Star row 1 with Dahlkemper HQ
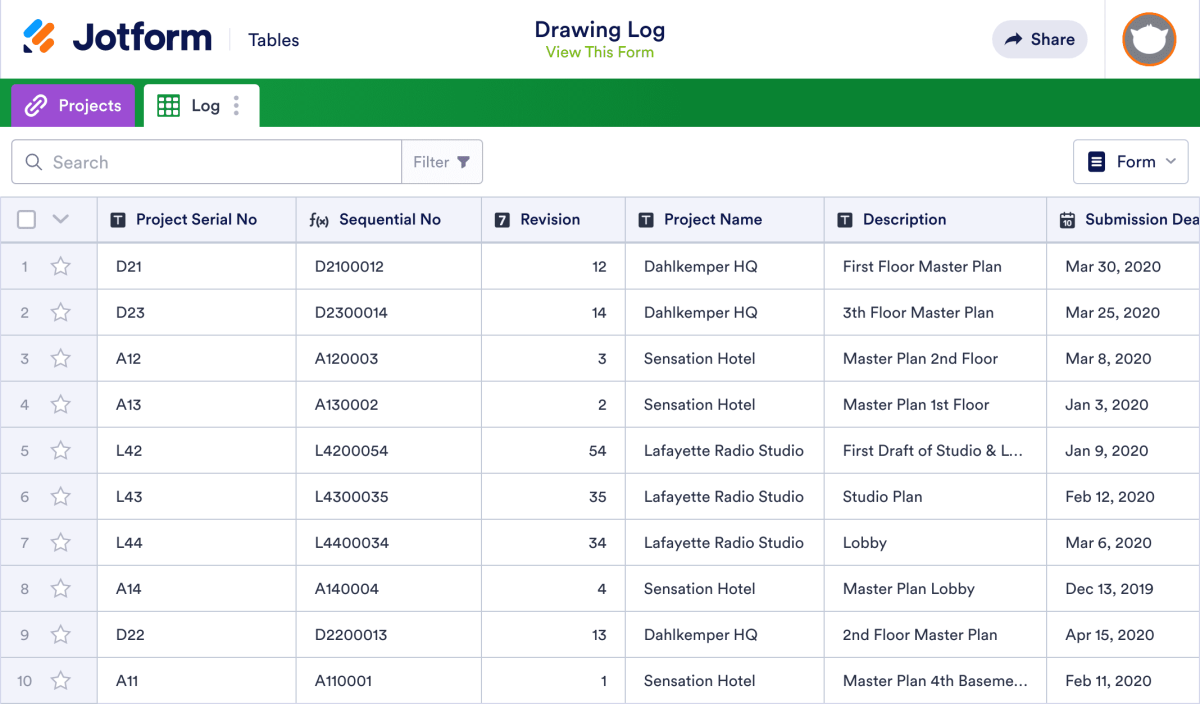 (60, 266)
